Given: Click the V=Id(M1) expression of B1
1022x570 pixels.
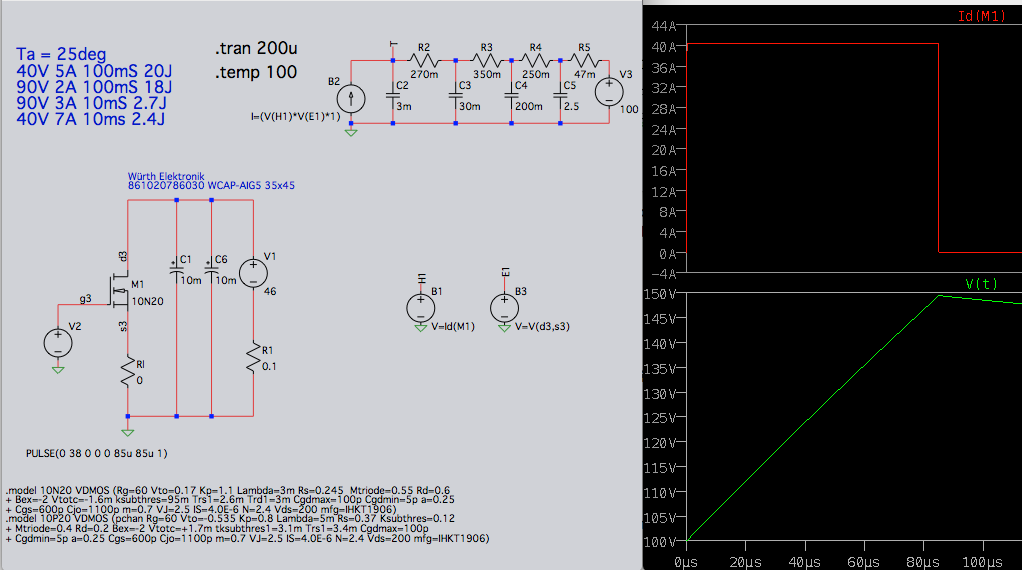Looking at the screenshot, I should point(453,326).
